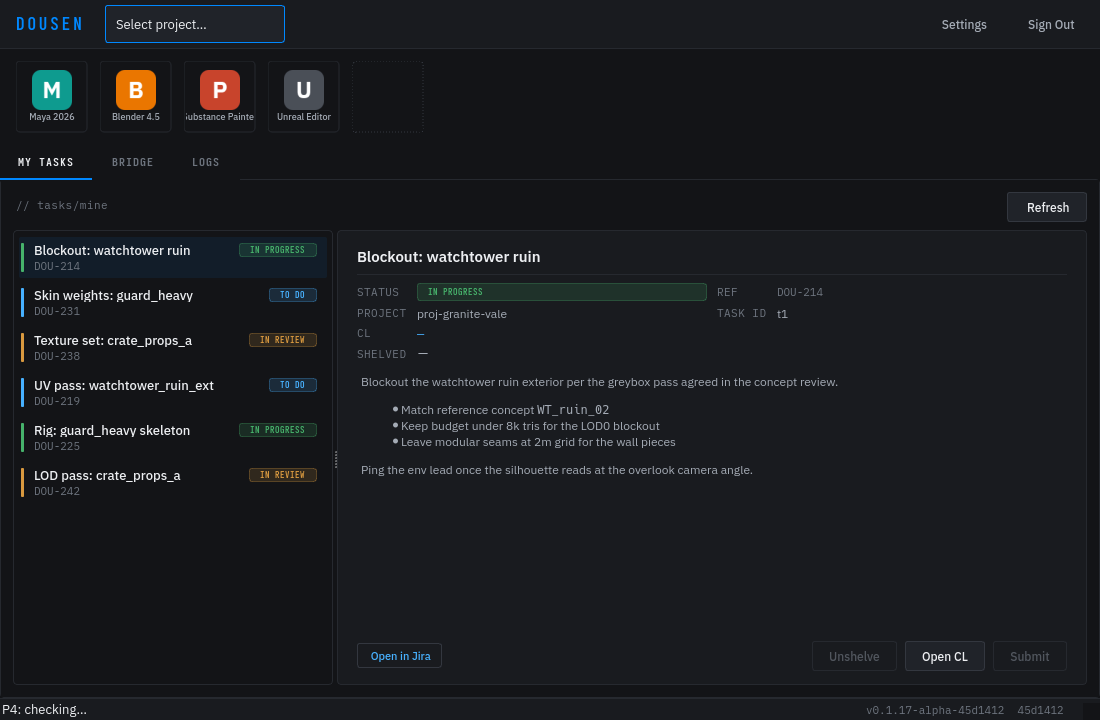Click In Review badge on DOU-238
The image size is (1100, 720).
pyautogui.click(x=283, y=340)
